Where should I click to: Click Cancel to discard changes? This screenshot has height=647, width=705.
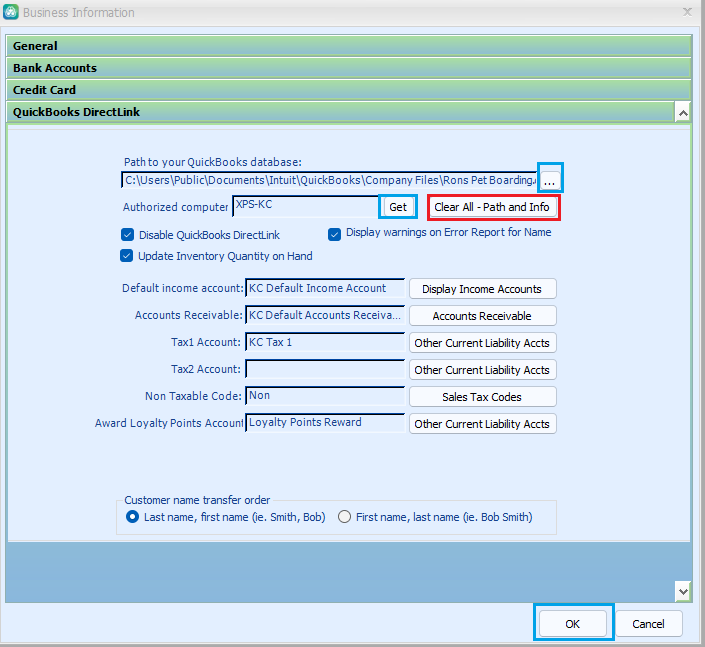tap(648, 624)
